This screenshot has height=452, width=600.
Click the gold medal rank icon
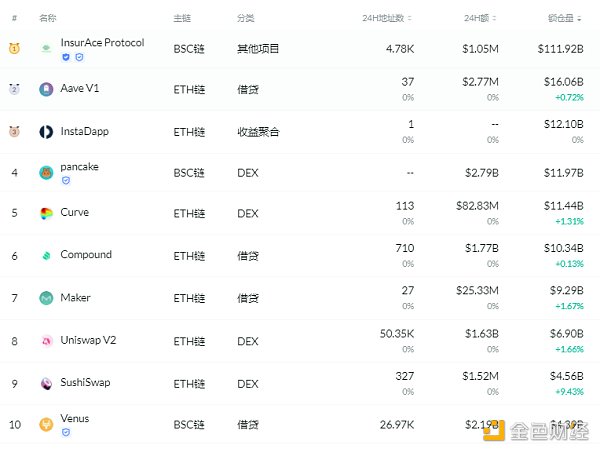pyautogui.click(x=14, y=48)
